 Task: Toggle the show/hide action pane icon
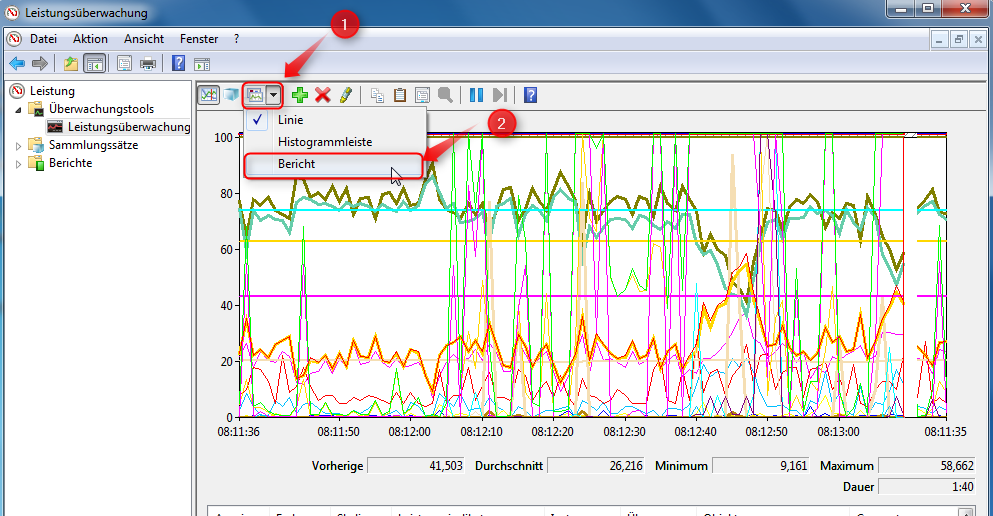point(202,64)
